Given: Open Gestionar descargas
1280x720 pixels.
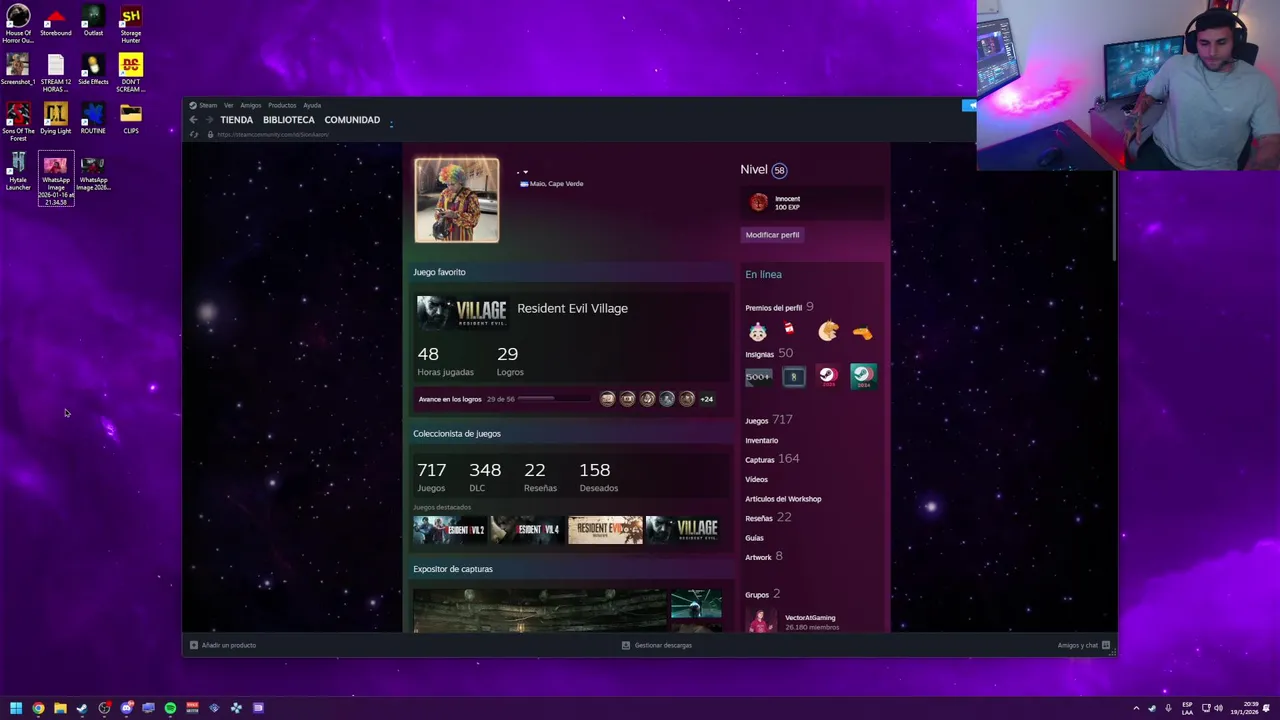Looking at the screenshot, I should [657, 645].
